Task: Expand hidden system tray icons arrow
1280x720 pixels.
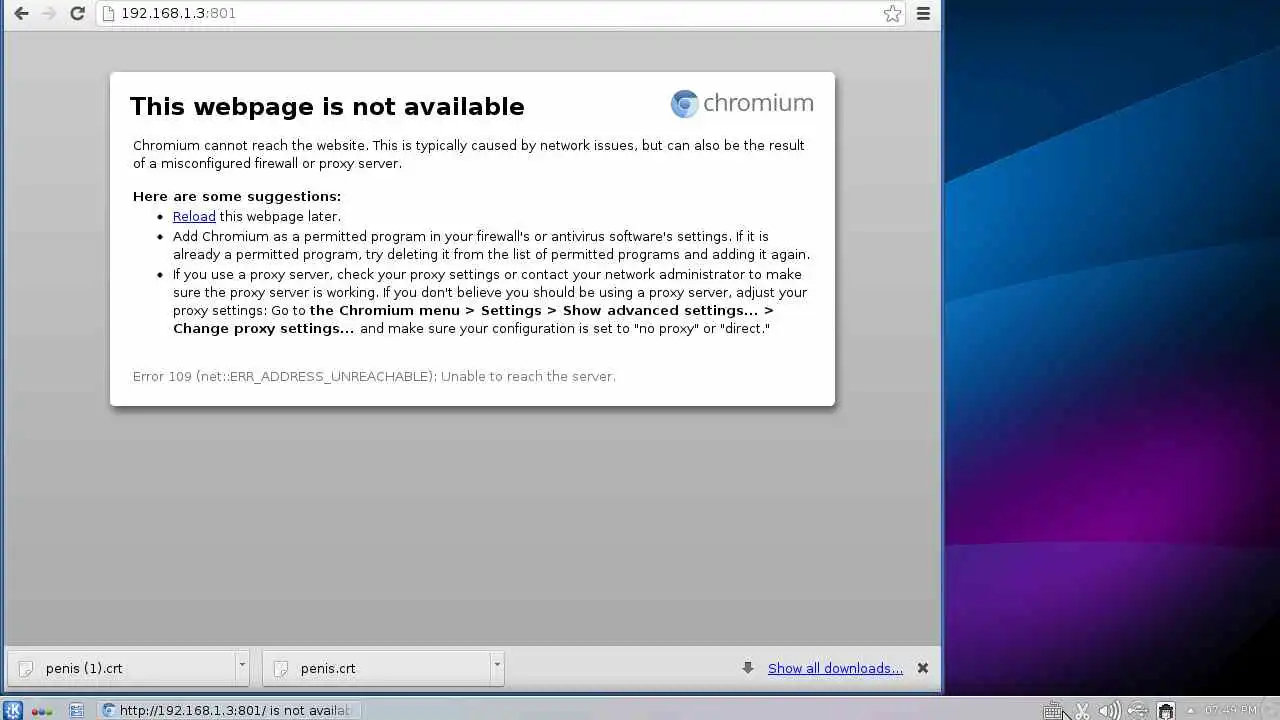Action: 1190,711
